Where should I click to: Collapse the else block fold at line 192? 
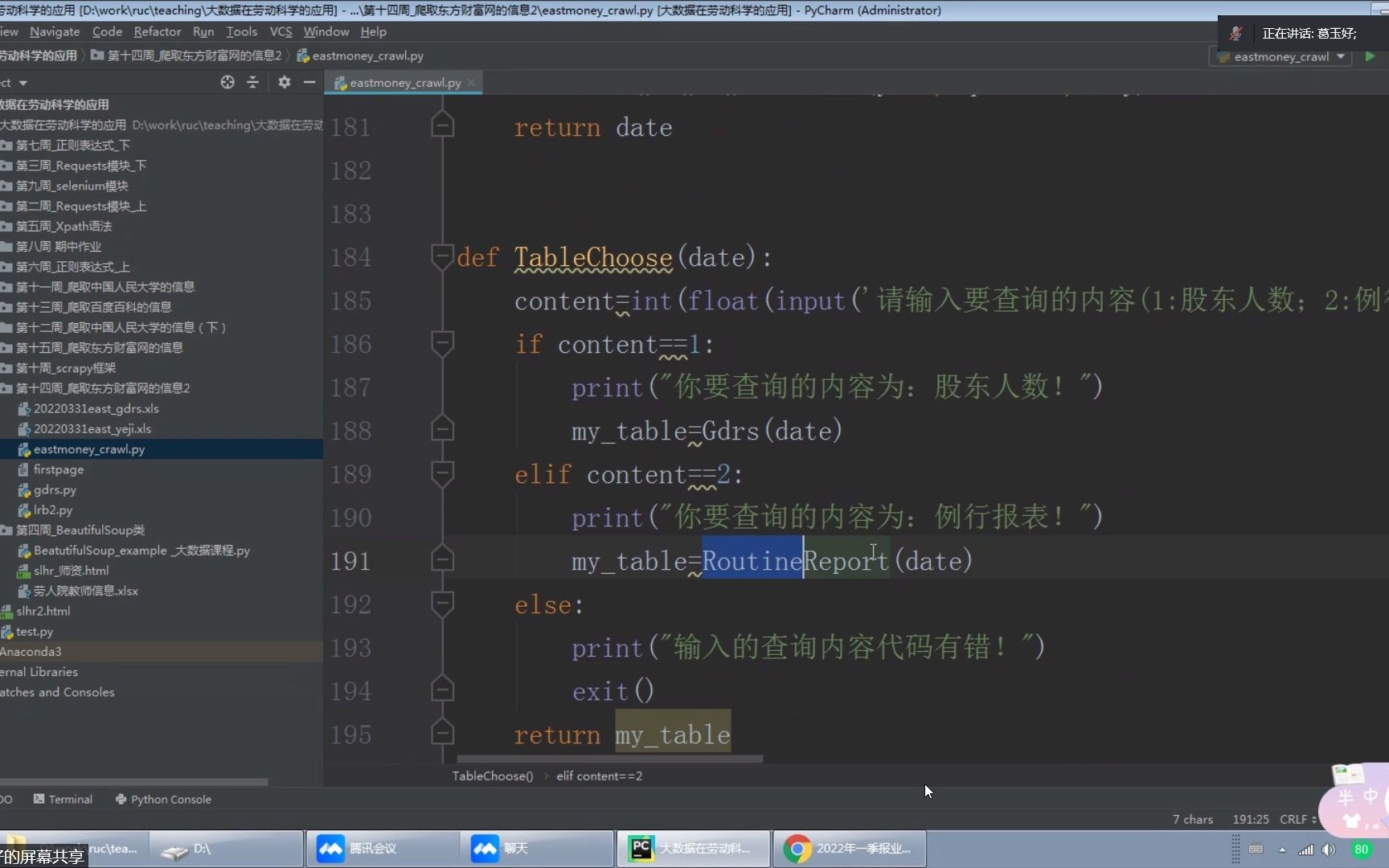pos(442,604)
